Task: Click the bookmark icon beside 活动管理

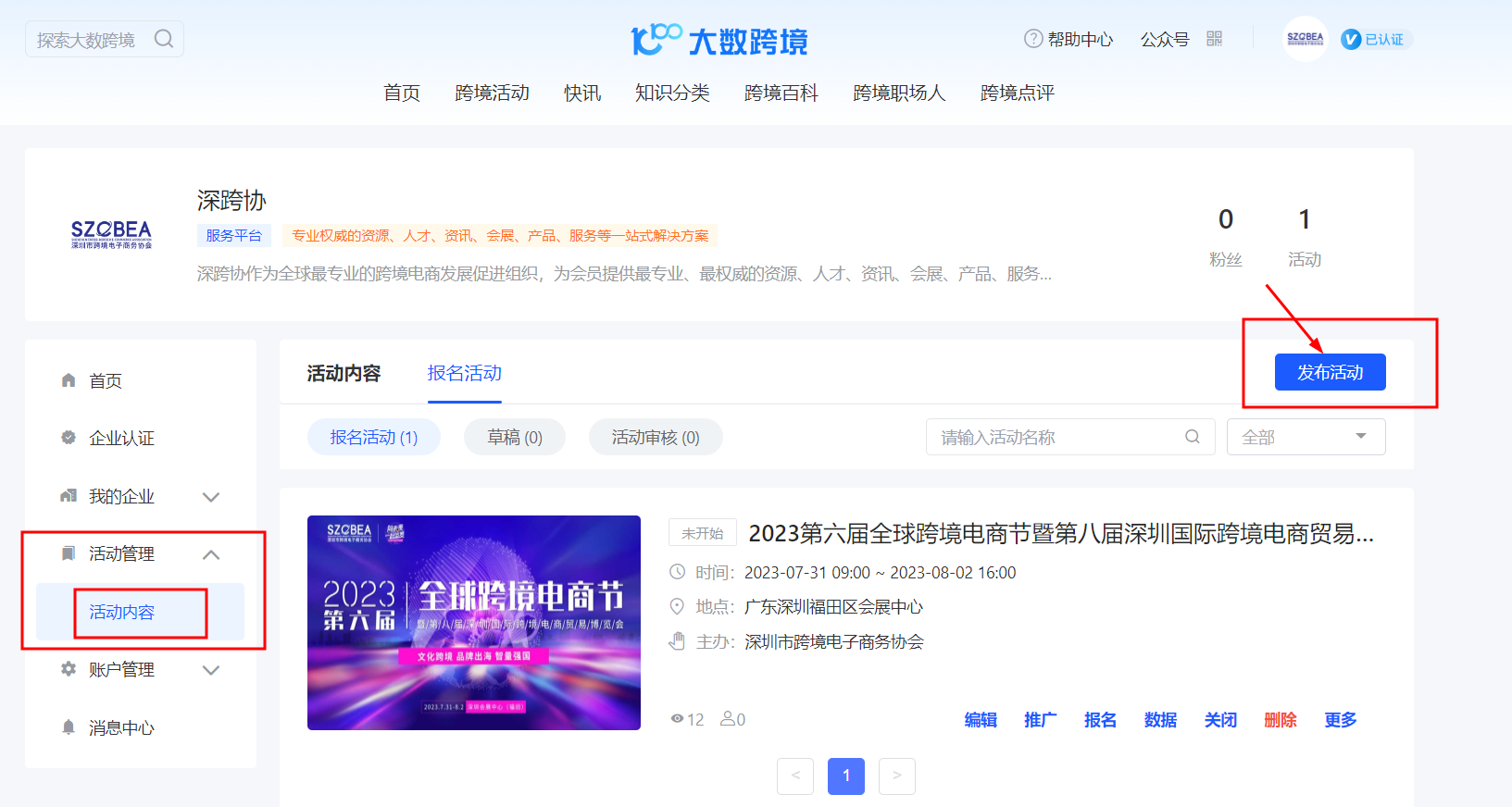Action: coord(69,553)
